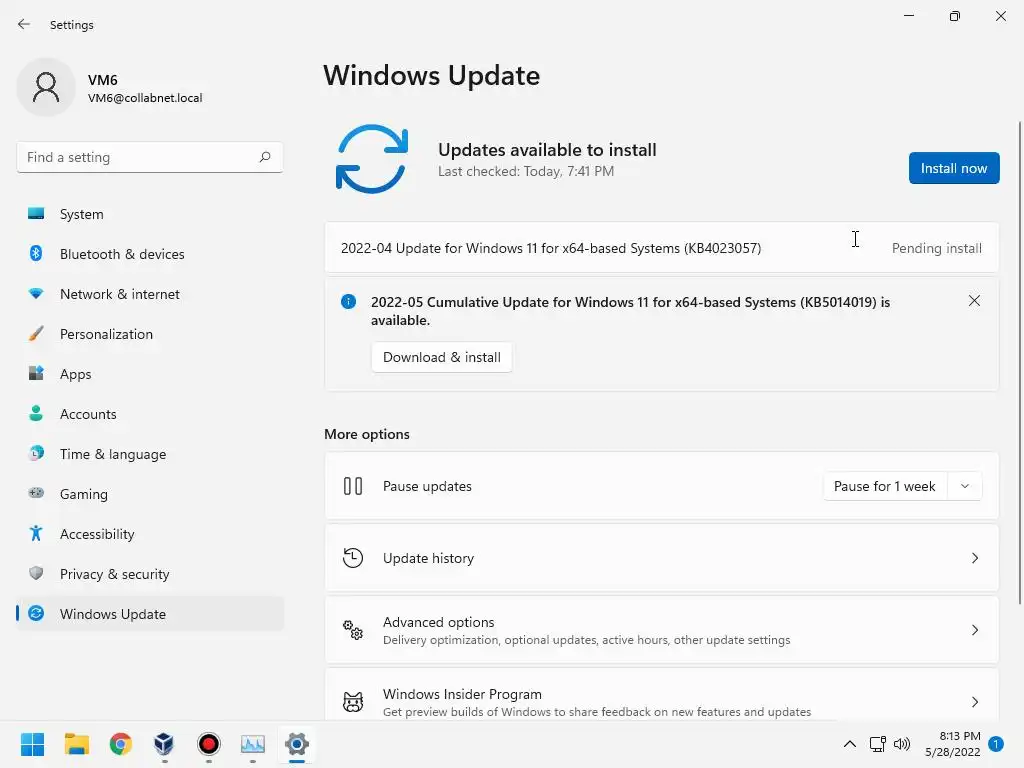
Task: Click Install now button
Action: (953, 168)
